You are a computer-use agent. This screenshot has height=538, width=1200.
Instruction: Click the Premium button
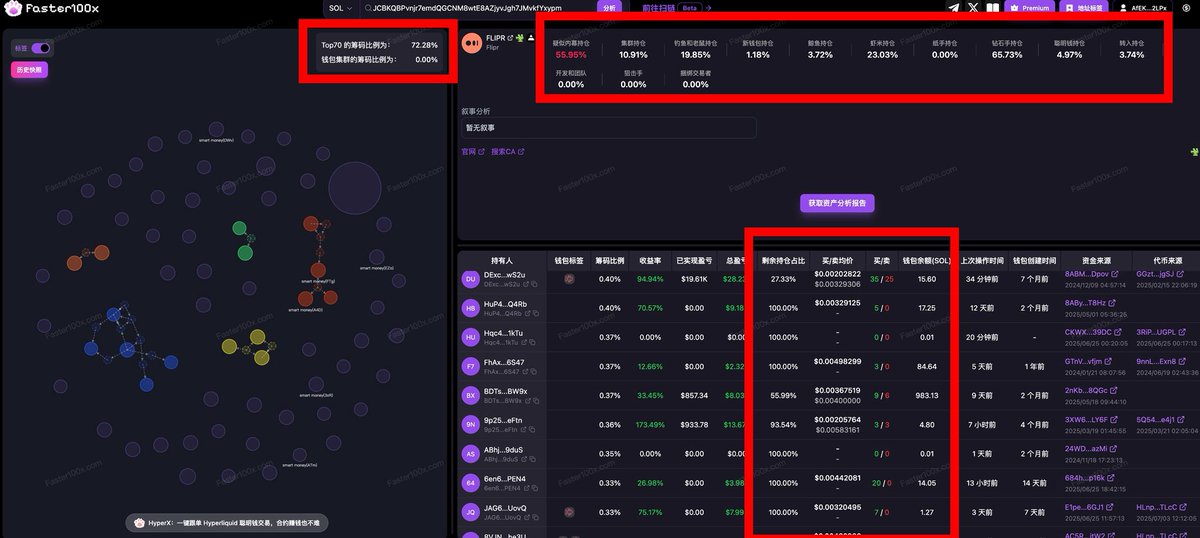[x=1031, y=8]
